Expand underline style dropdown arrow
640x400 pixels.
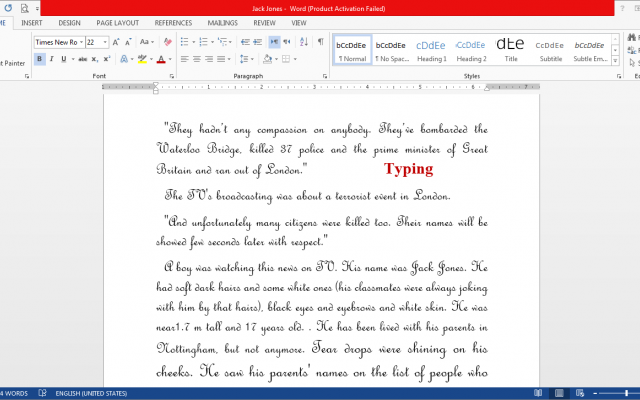(x=73, y=59)
